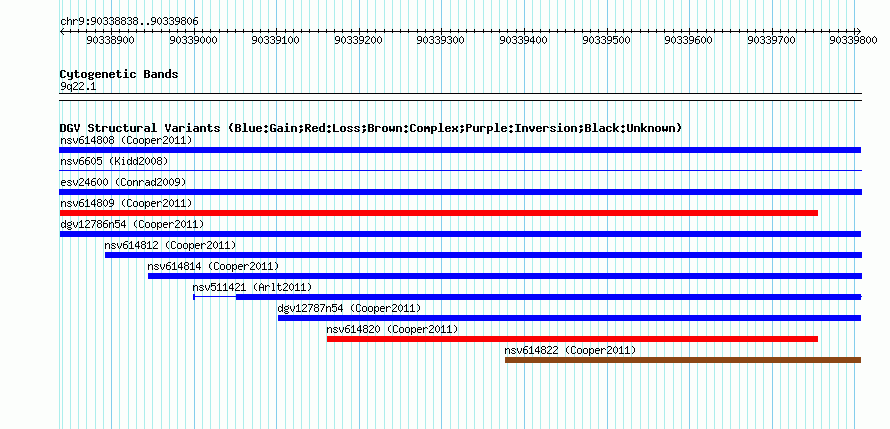Click ruler position 90339300
Screen dimensions: 890x429
441,40
